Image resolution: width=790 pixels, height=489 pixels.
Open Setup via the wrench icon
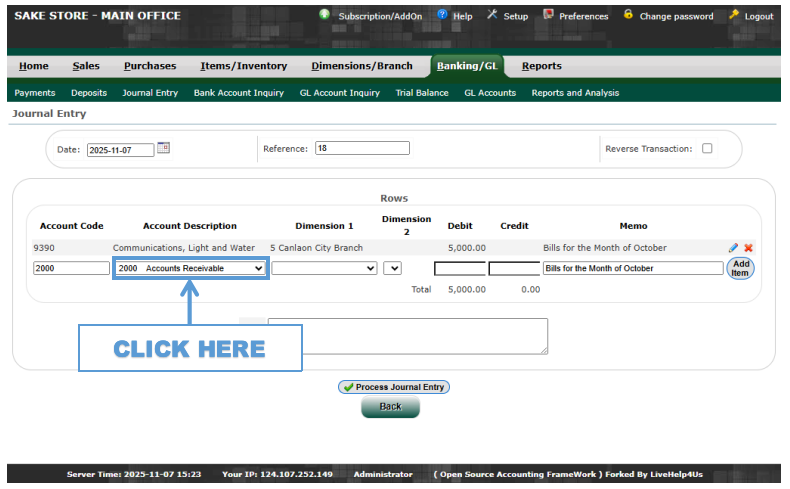pyautogui.click(x=492, y=15)
